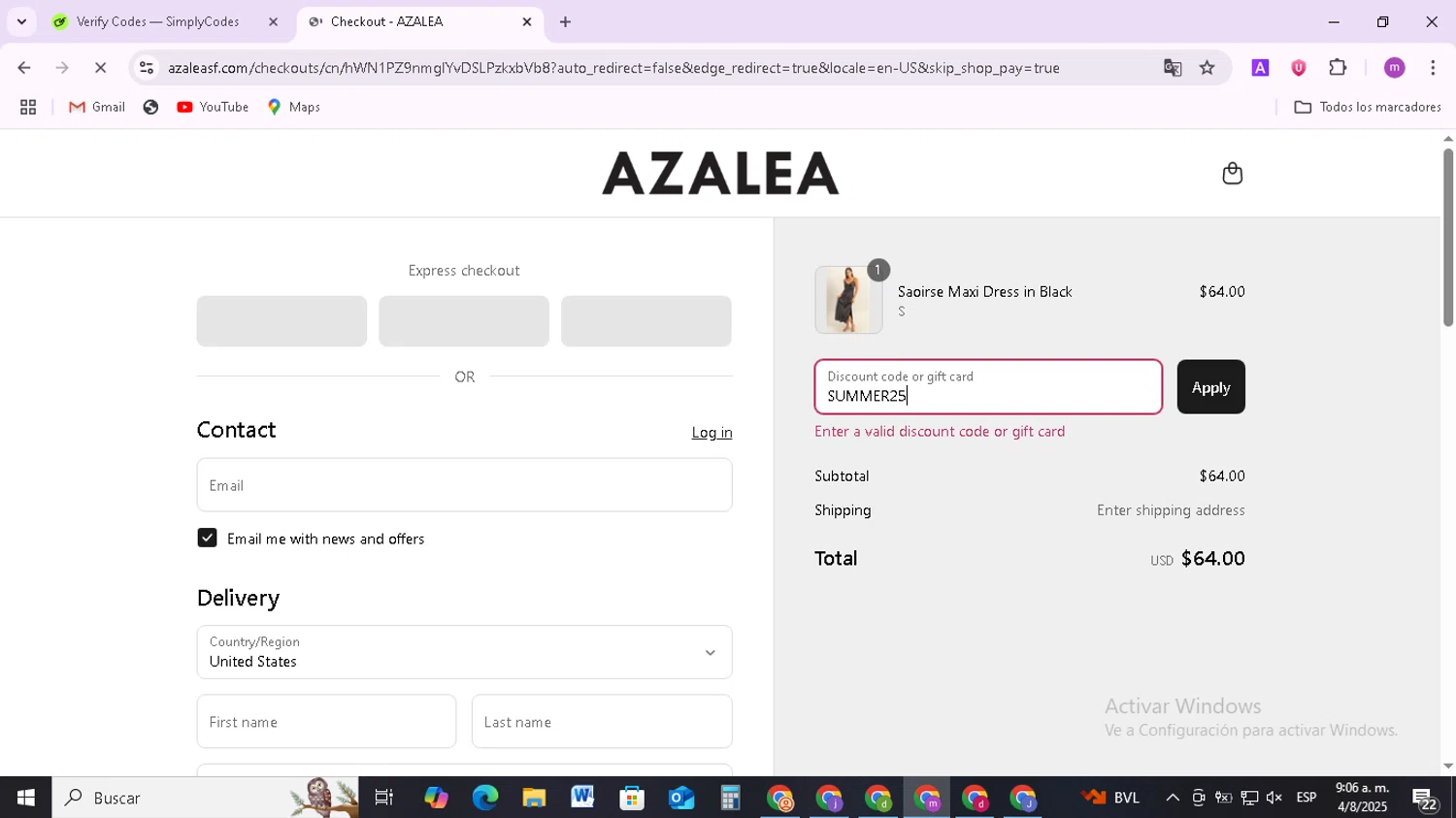Open the purple A extension icon

click(x=1260, y=68)
